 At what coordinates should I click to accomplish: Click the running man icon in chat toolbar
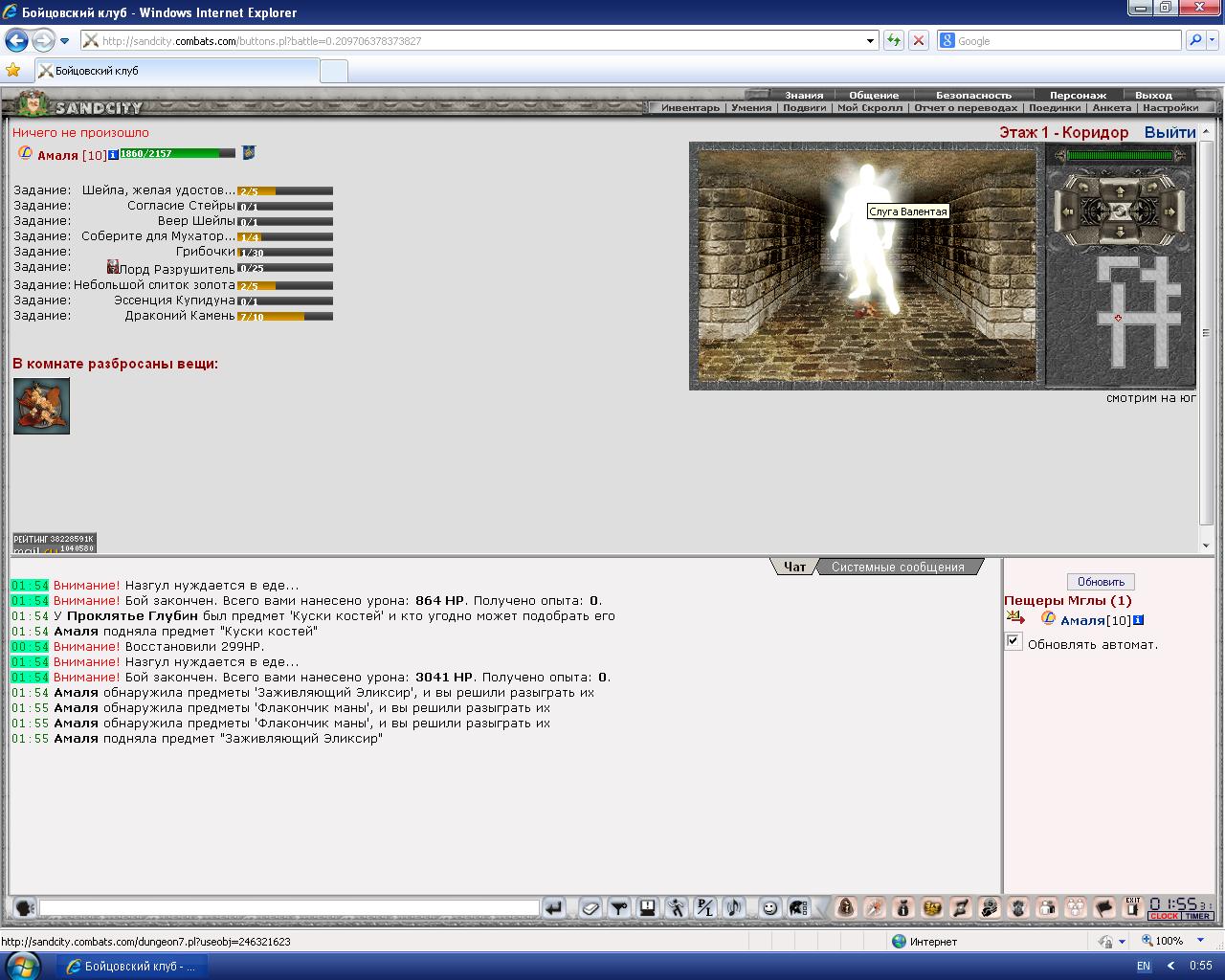pyautogui.click(x=677, y=908)
